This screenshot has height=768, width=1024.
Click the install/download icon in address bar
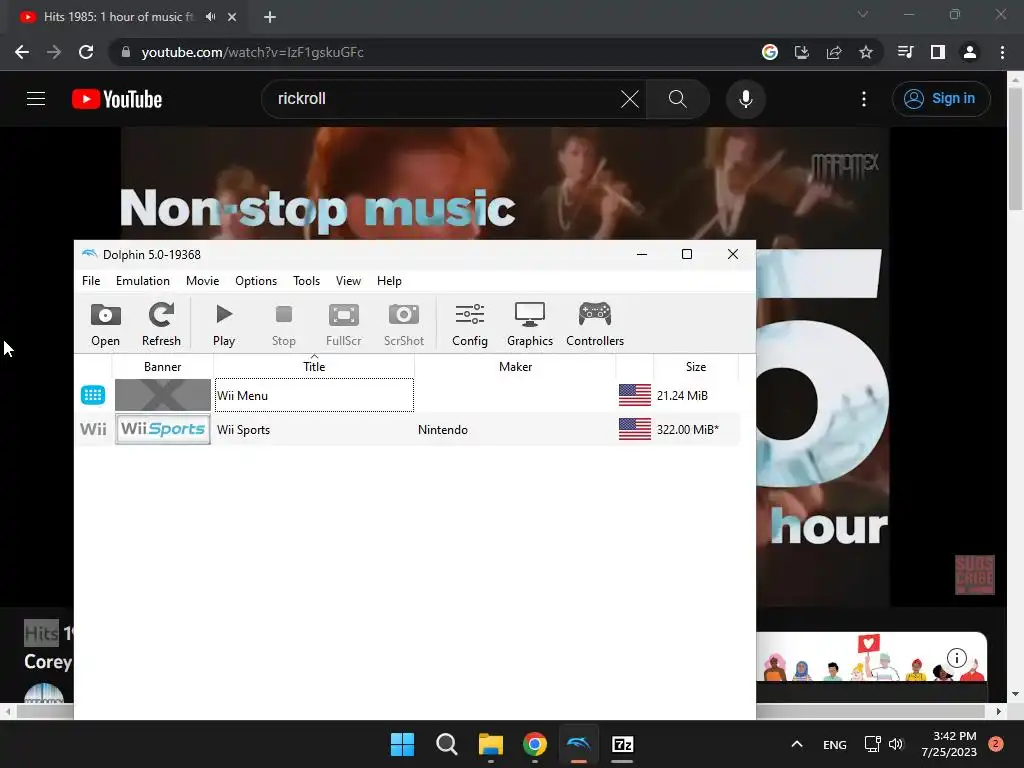coord(802,52)
